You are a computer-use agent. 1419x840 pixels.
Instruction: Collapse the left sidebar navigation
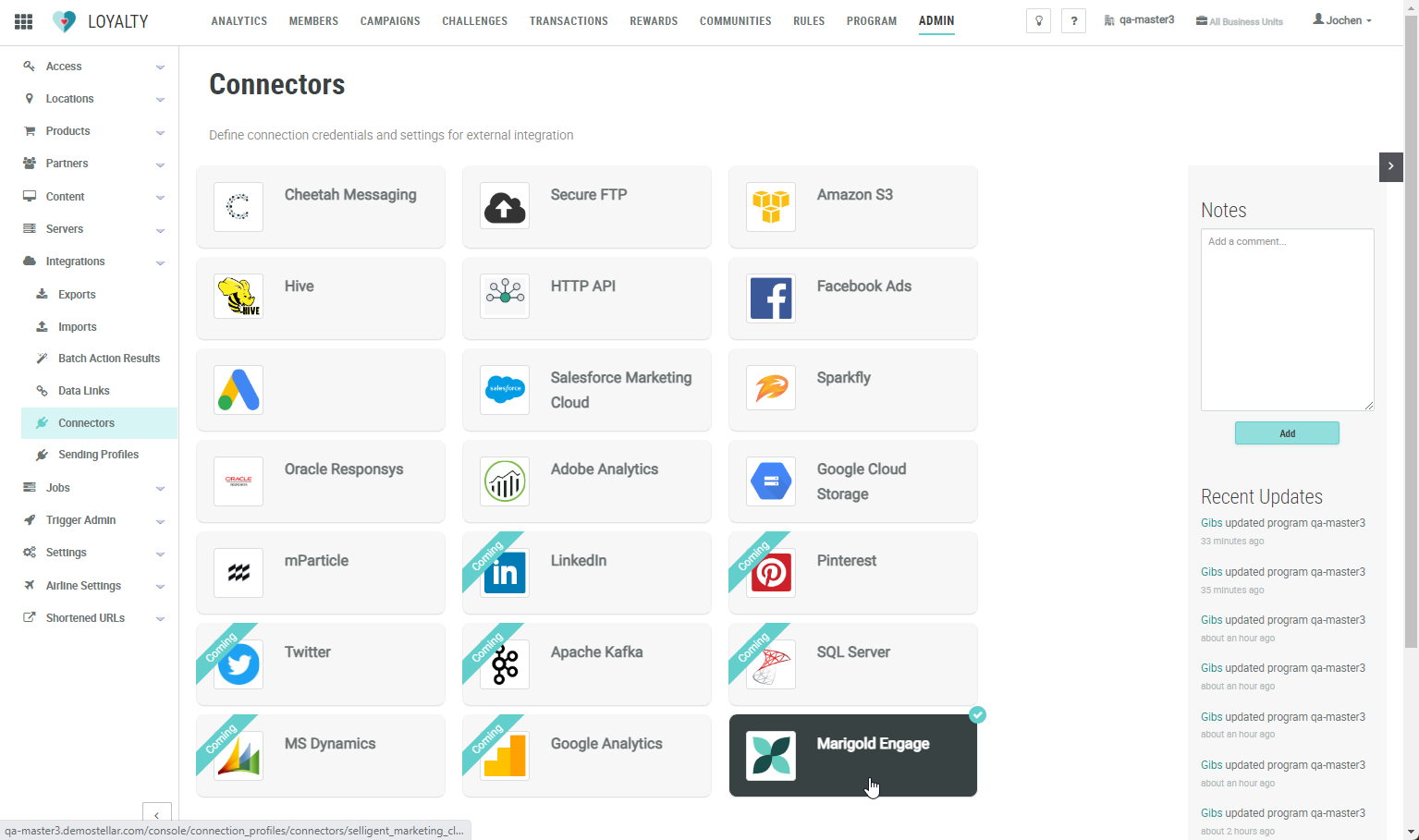tap(157, 814)
